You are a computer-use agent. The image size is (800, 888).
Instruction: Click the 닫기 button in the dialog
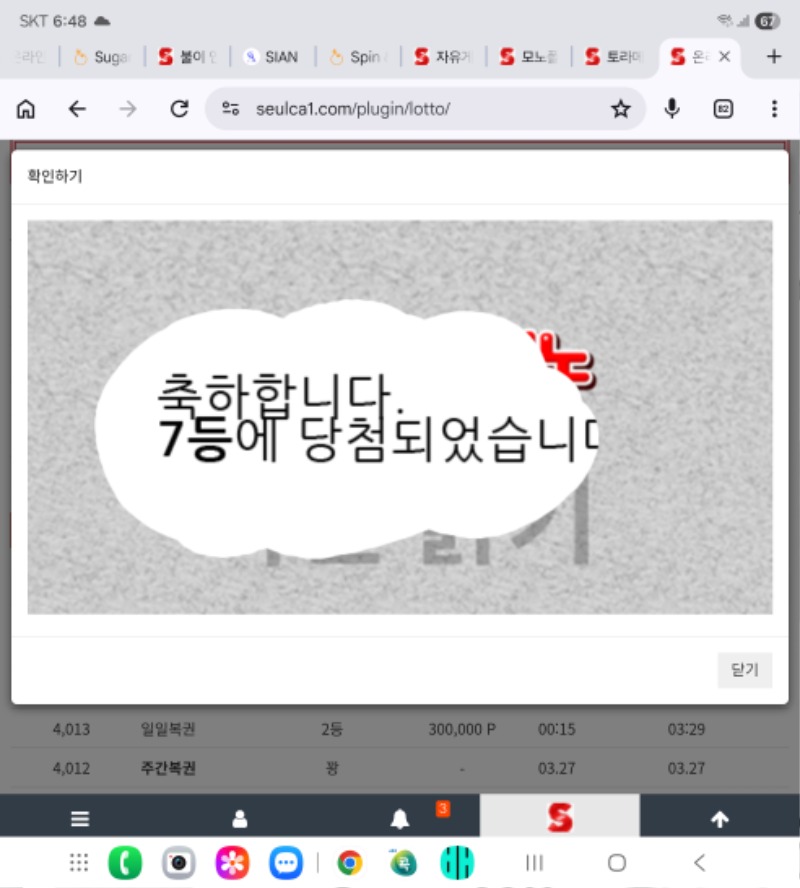745,670
